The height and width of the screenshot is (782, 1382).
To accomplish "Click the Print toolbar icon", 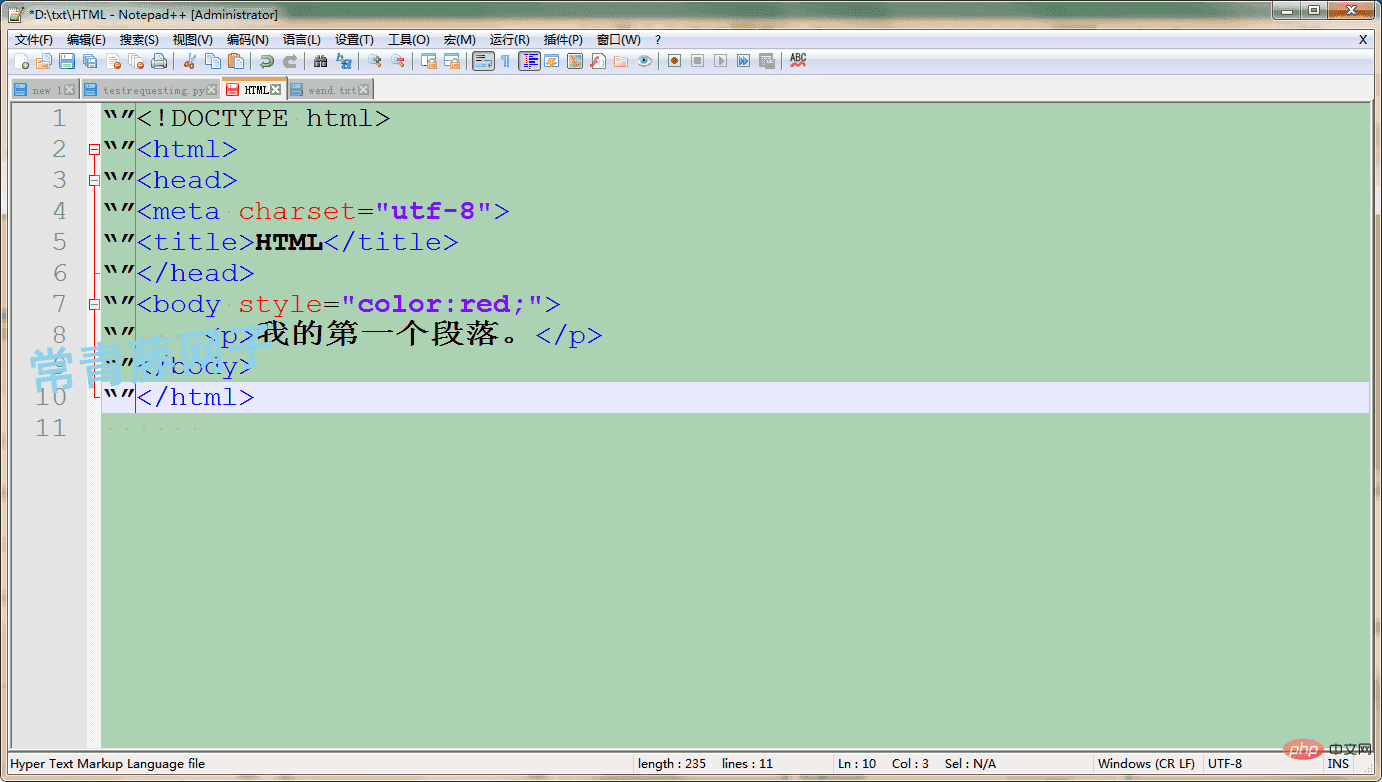I will click(159, 61).
